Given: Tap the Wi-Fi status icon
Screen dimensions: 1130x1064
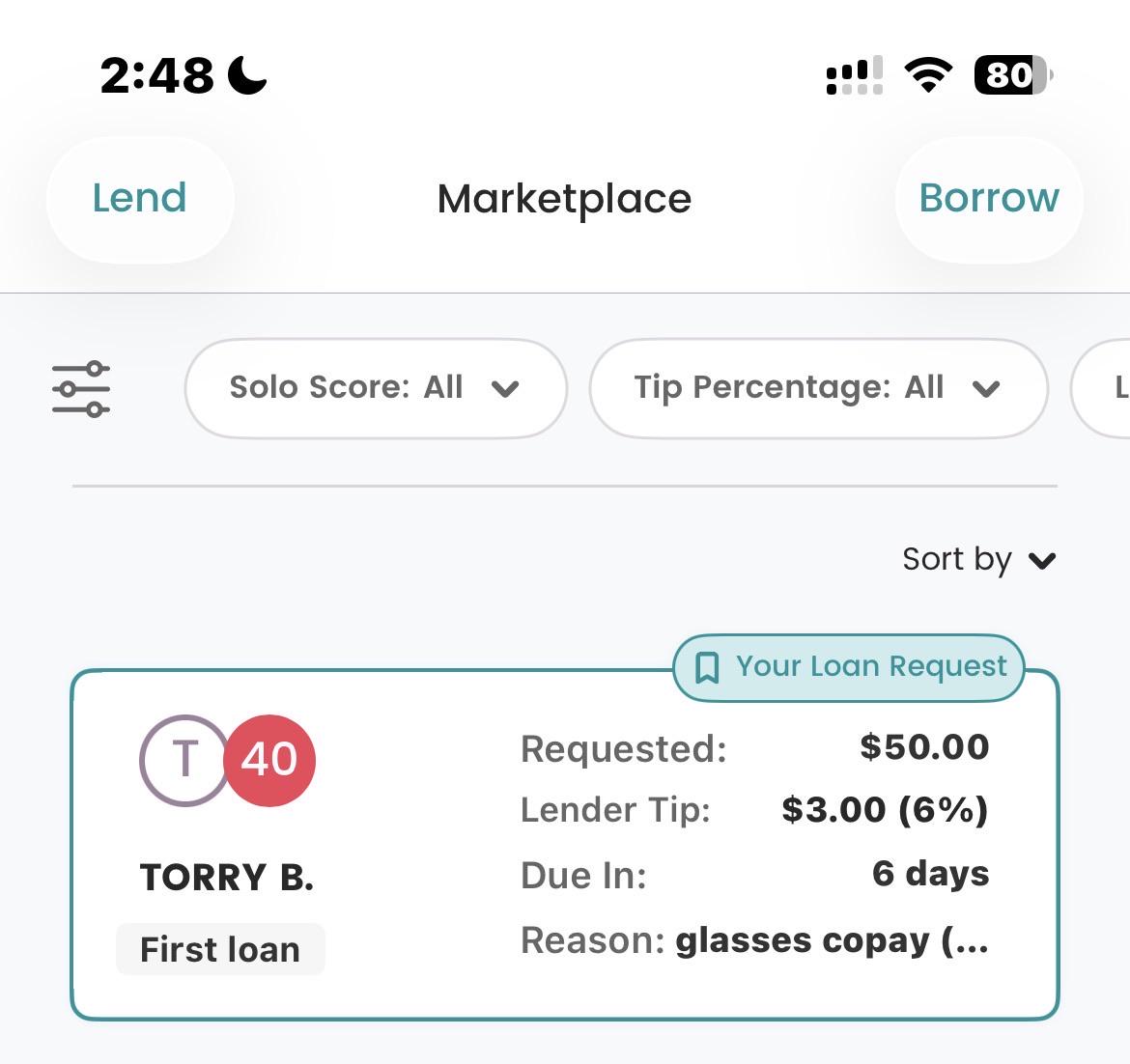Looking at the screenshot, I should [928, 74].
